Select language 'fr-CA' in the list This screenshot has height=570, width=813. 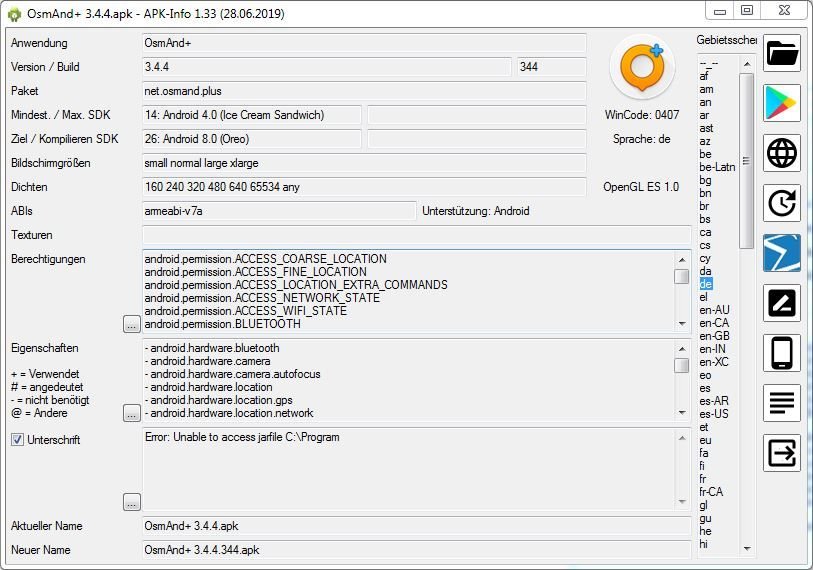coord(711,492)
